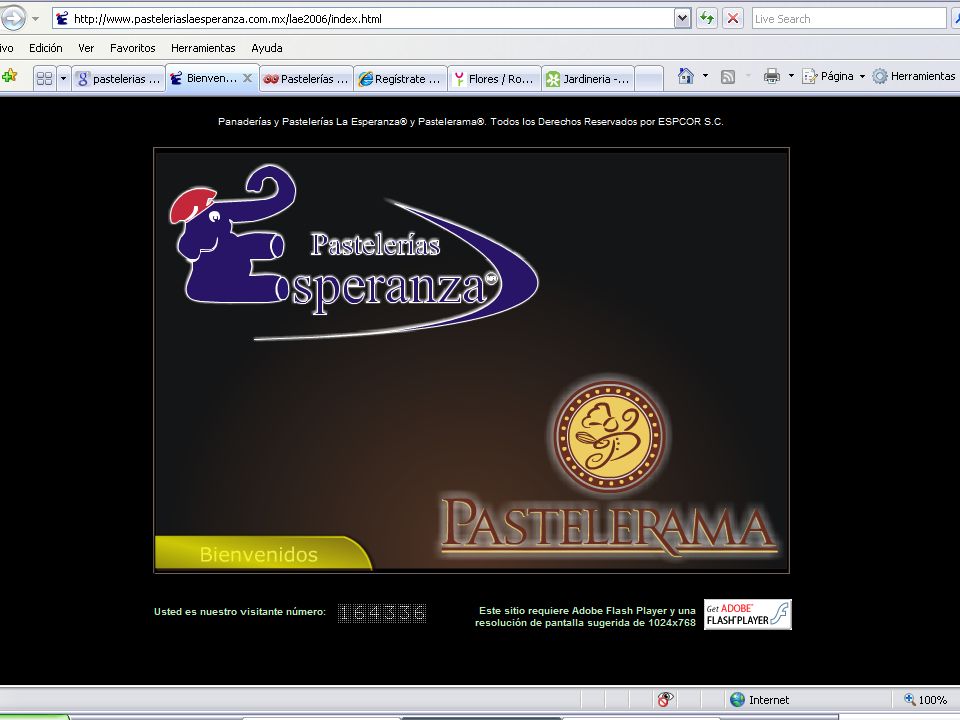The width and height of the screenshot is (960, 720).
Task: Click the Print icon
Action: pyautogui.click(x=771, y=76)
